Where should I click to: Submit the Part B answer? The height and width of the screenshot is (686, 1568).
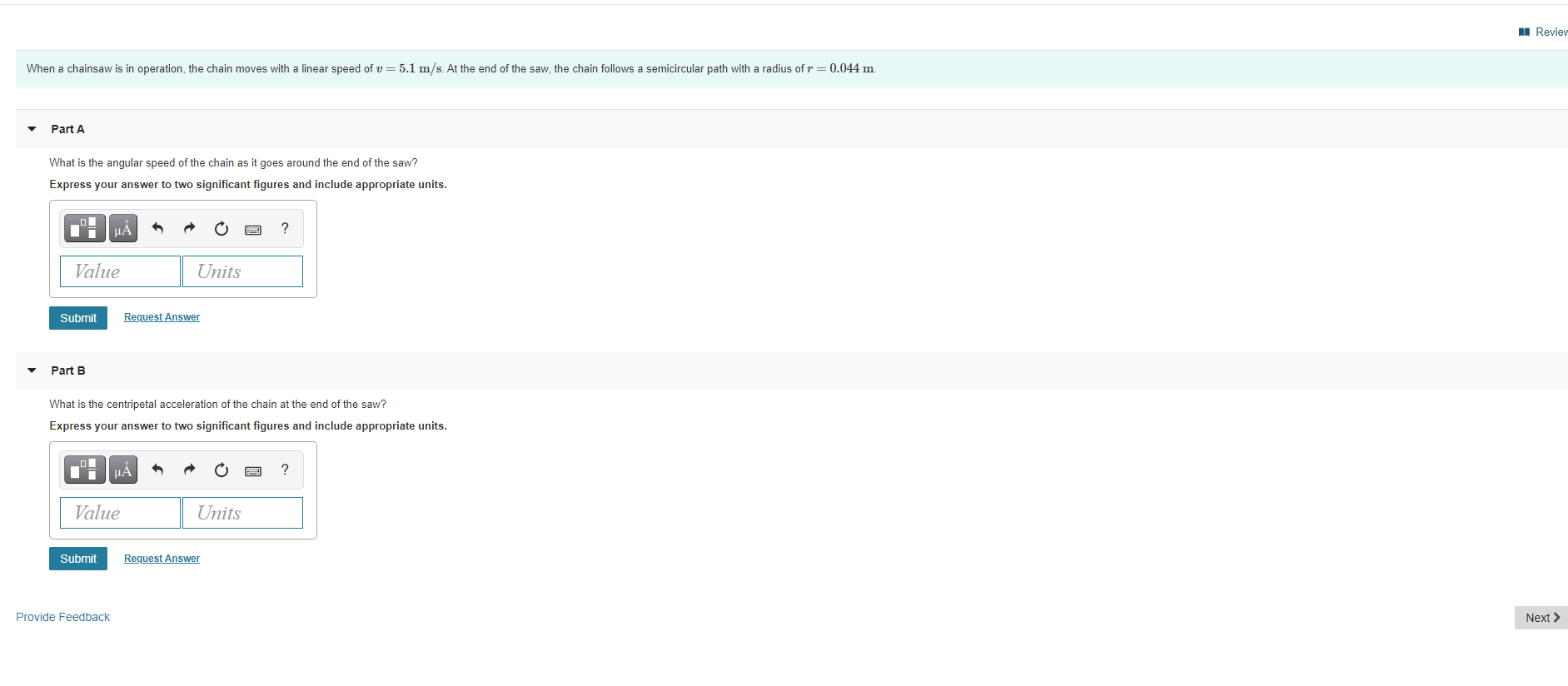point(78,559)
